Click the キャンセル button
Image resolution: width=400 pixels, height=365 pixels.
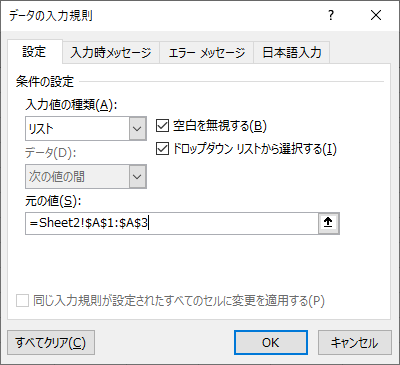pyautogui.click(x=355, y=342)
